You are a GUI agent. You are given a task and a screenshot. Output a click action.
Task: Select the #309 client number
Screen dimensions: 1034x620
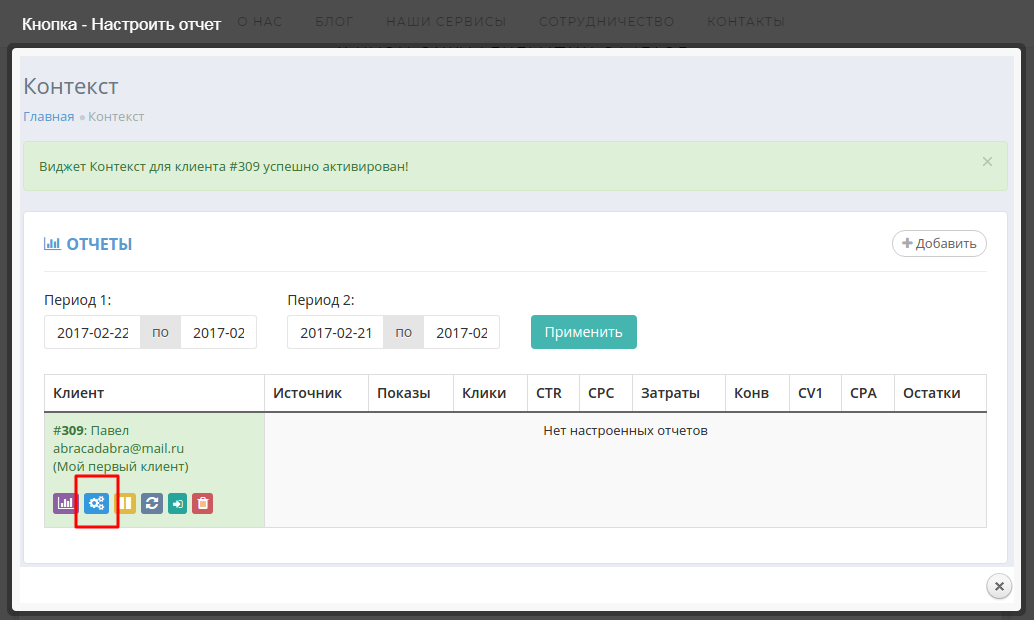click(x=68, y=431)
